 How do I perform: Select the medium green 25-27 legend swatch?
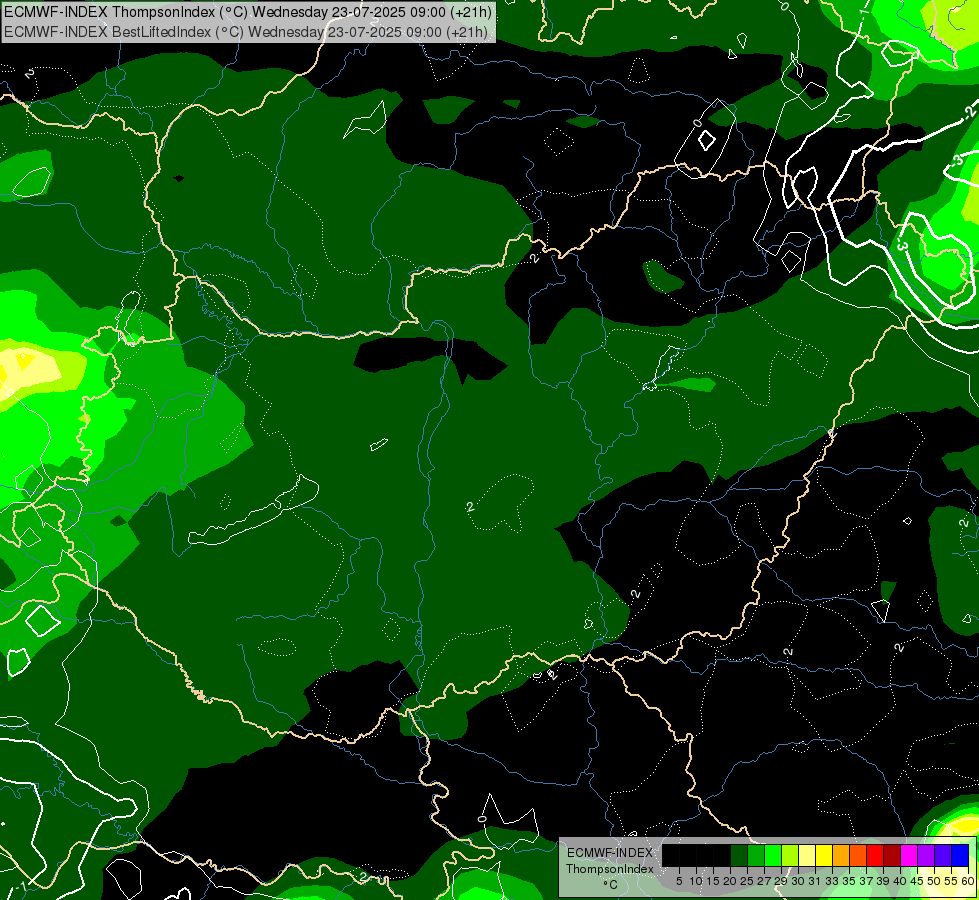756,855
